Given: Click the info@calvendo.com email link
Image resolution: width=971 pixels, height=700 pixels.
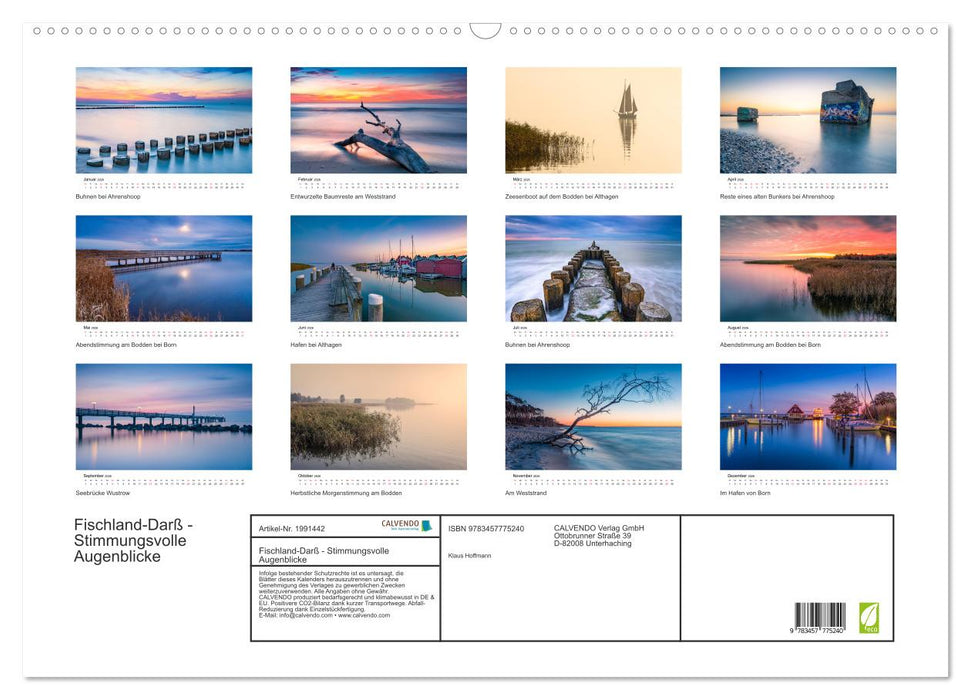Looking at the screenshot, I should (x=302, y=614).
